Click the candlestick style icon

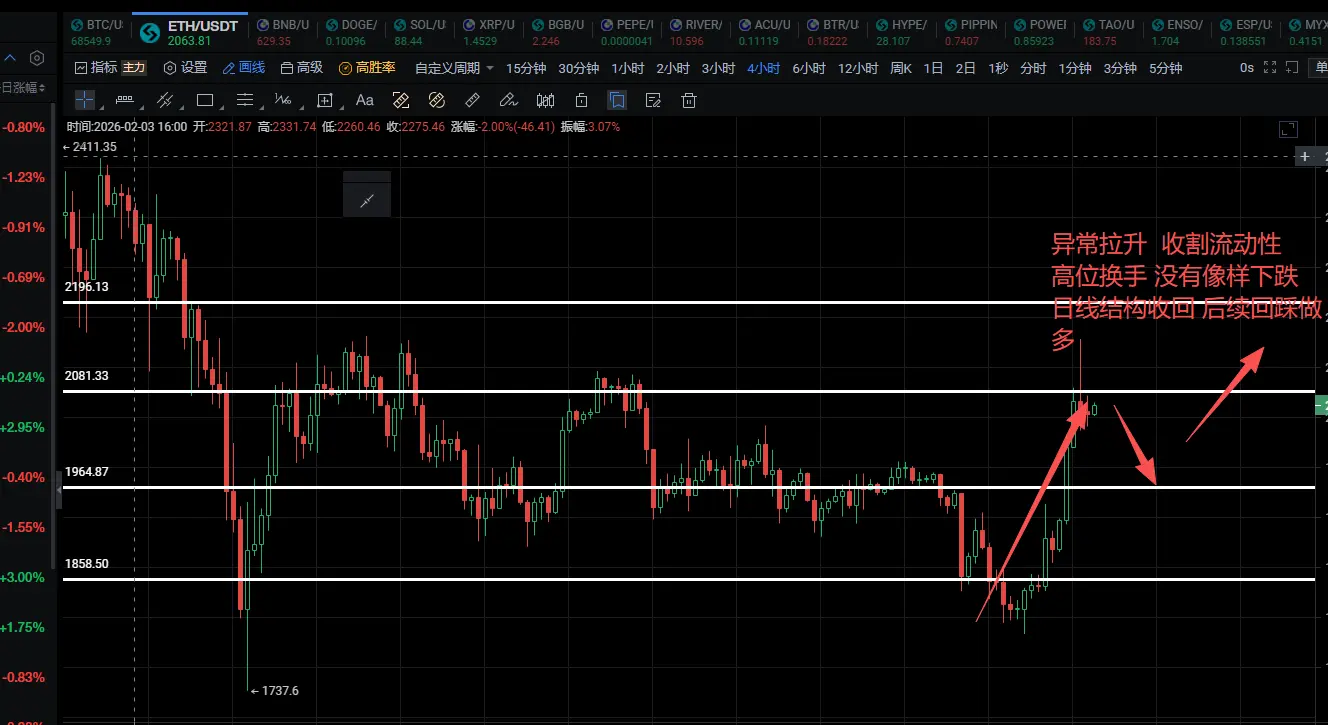[546, 100]
